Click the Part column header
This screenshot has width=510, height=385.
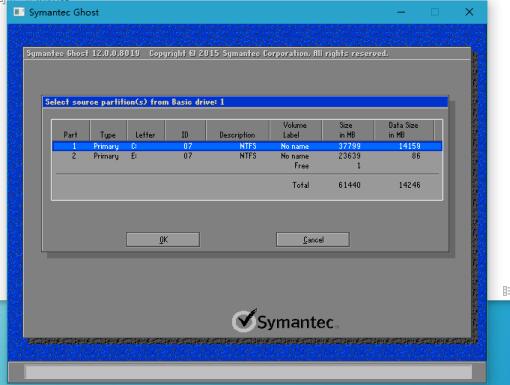coord(70,135)
